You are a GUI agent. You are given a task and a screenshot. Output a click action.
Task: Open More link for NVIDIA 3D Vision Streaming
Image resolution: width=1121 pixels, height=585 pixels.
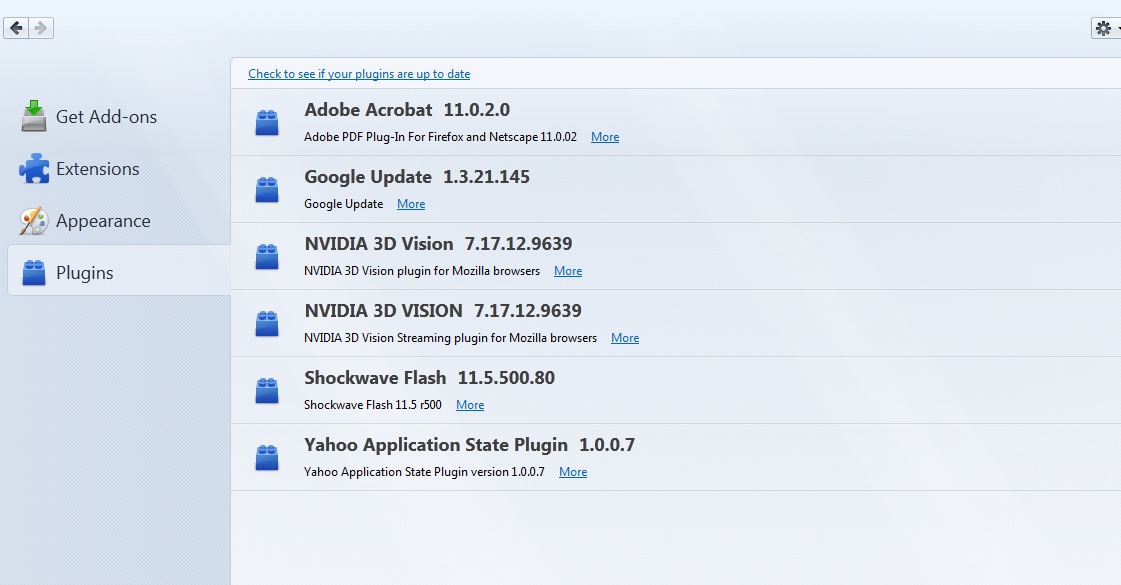point(625,338)
